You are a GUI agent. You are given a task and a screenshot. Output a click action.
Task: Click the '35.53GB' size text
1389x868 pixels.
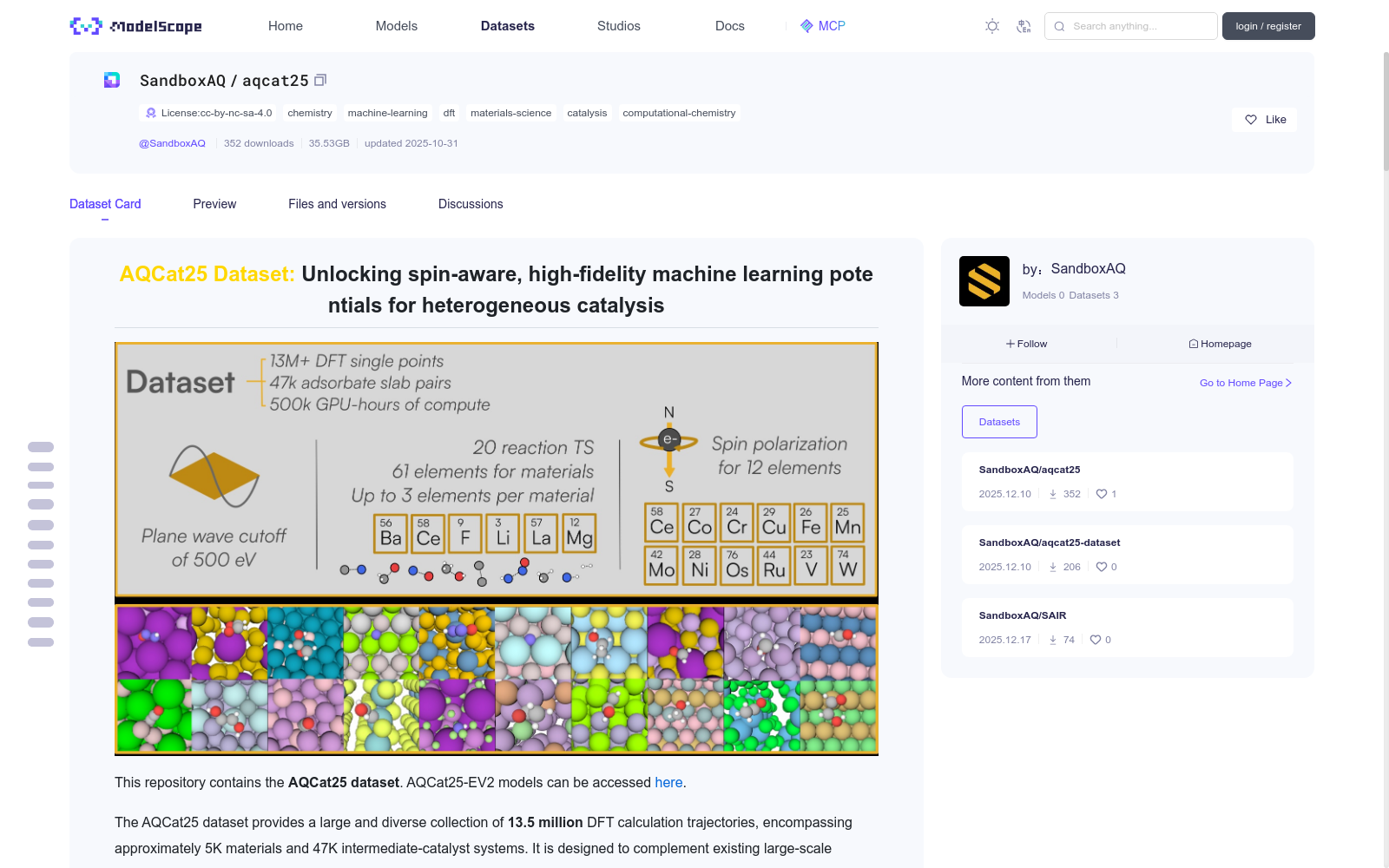click(329, 143)
